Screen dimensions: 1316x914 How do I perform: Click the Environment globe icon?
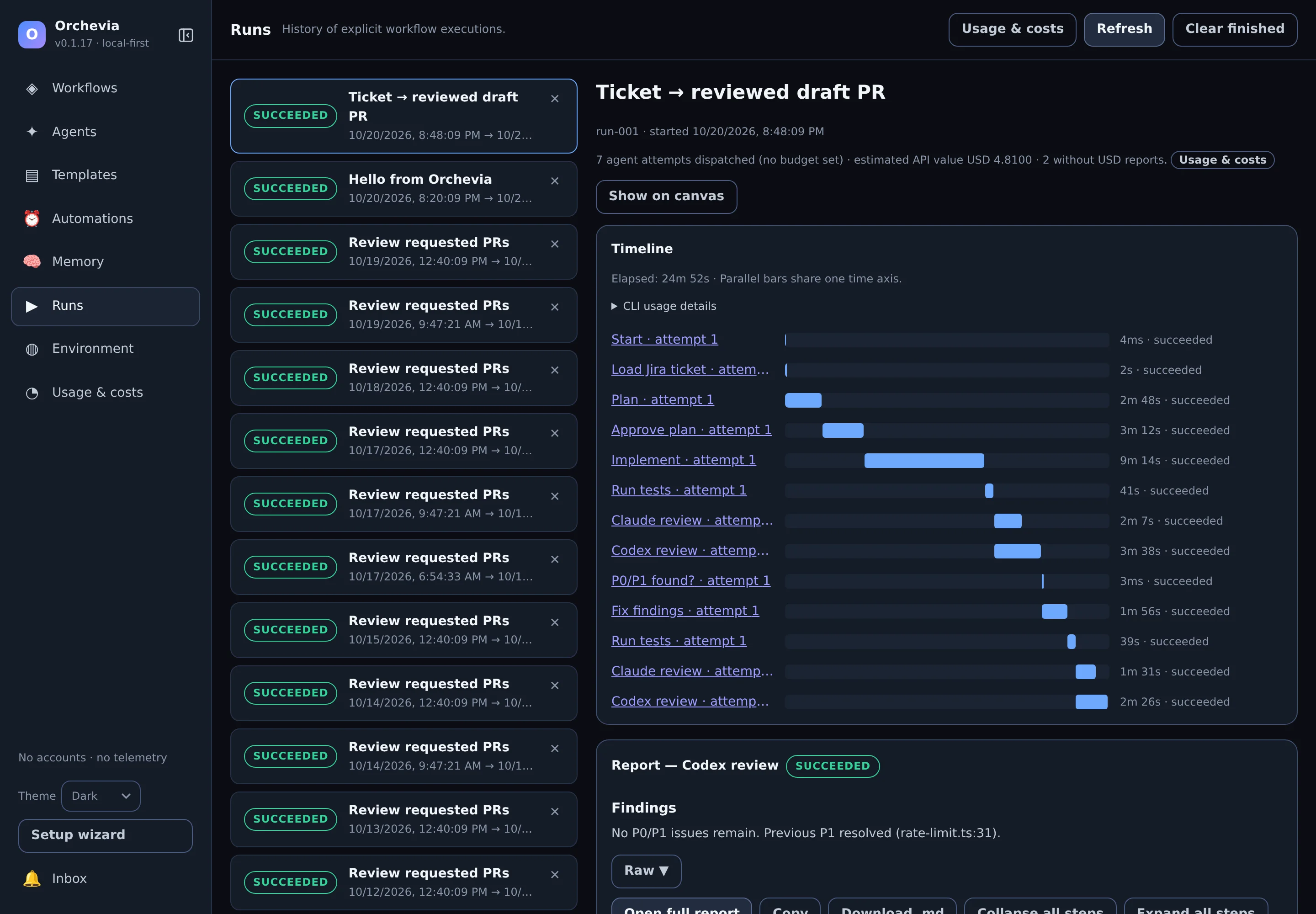[32, 349]
